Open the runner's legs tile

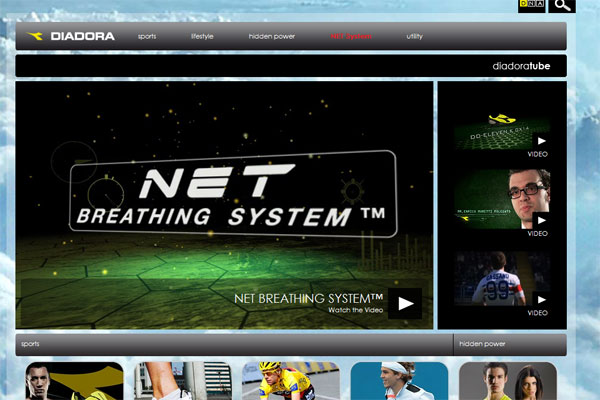(x=183, y=381)
